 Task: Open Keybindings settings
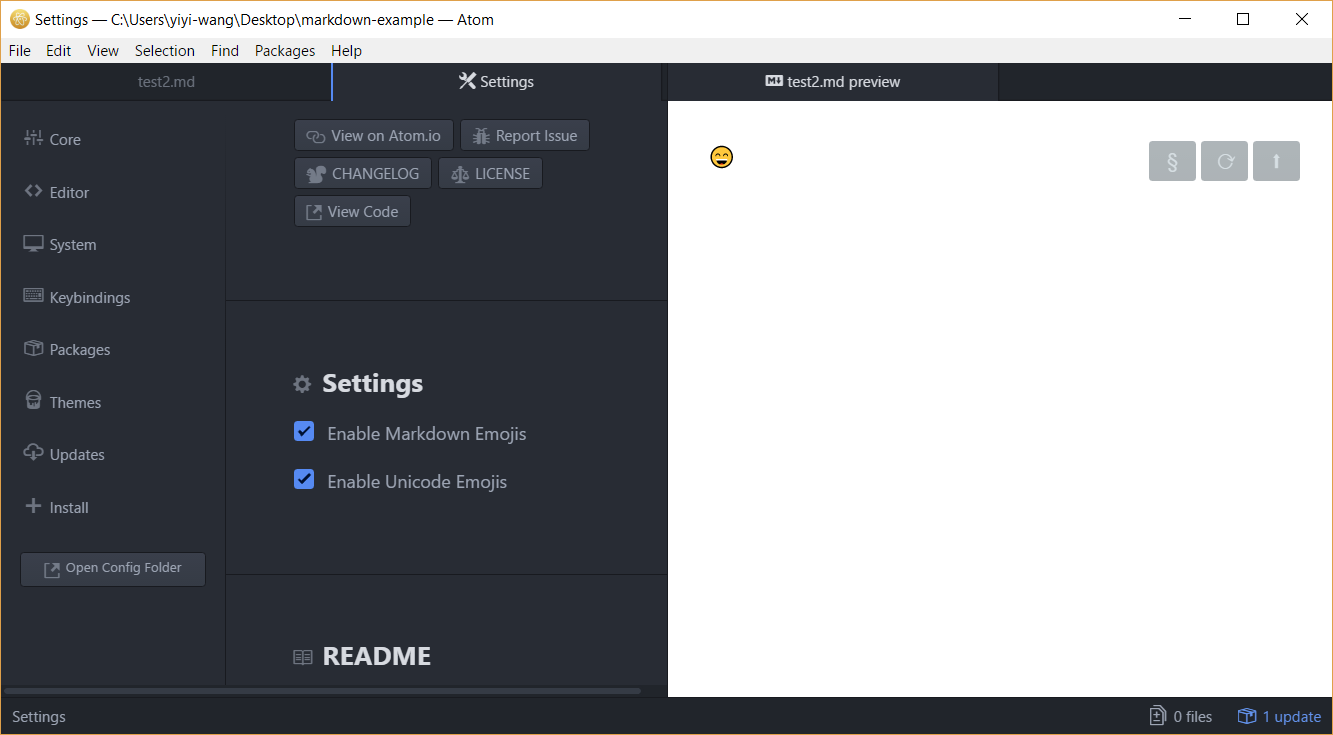tap(77, 297)
